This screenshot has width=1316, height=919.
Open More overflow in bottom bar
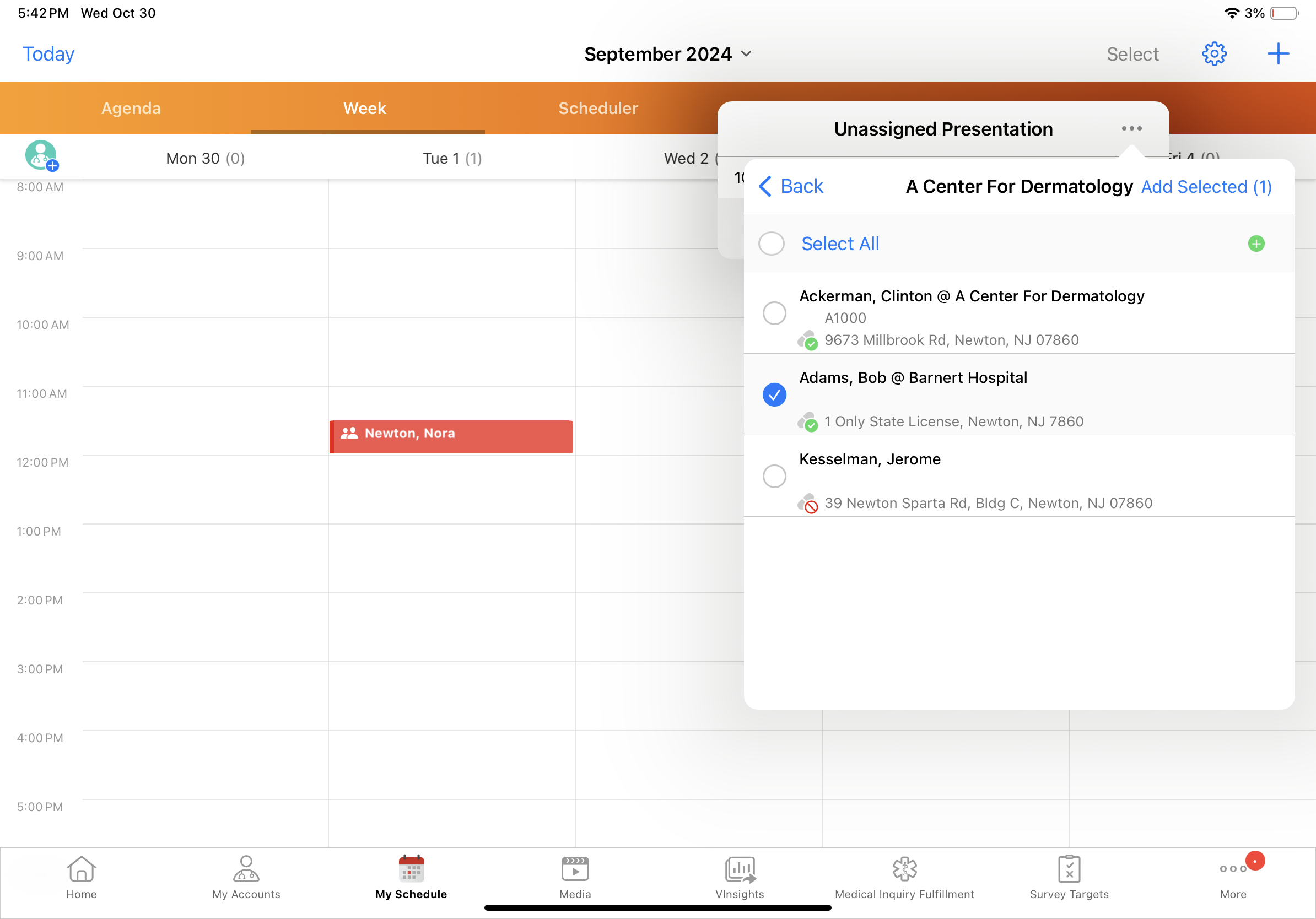tap(1233, 869)
